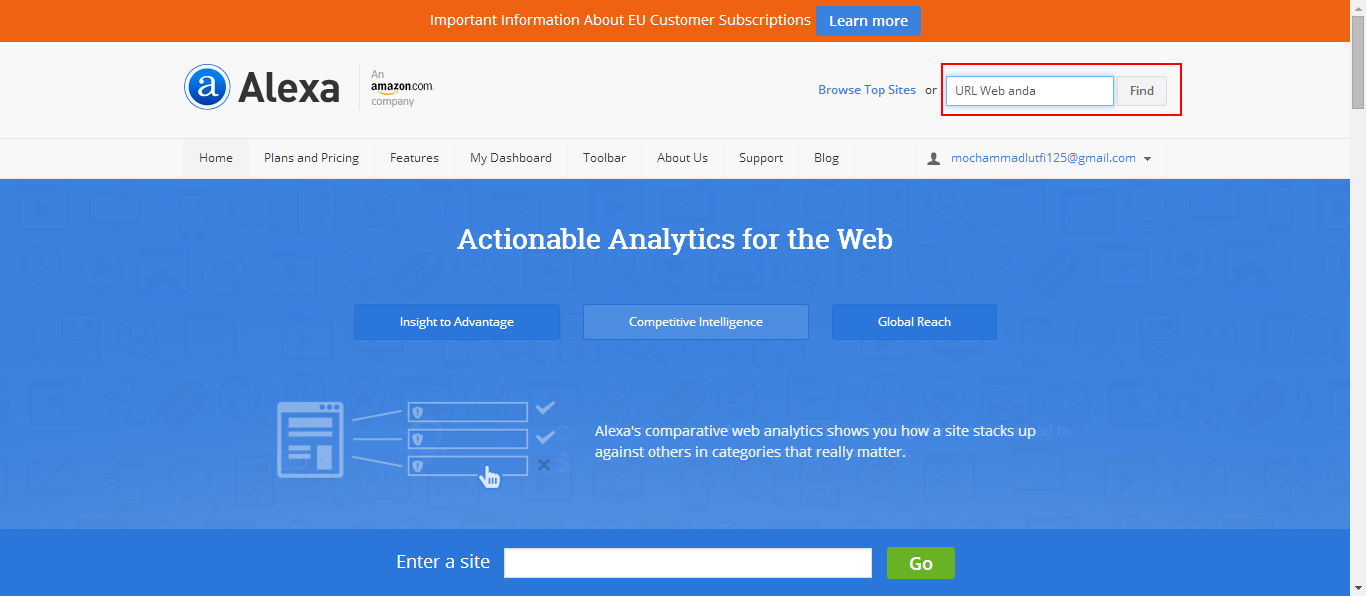
Task: Select the Toolbar menu item
Action: tap(604, 158)
